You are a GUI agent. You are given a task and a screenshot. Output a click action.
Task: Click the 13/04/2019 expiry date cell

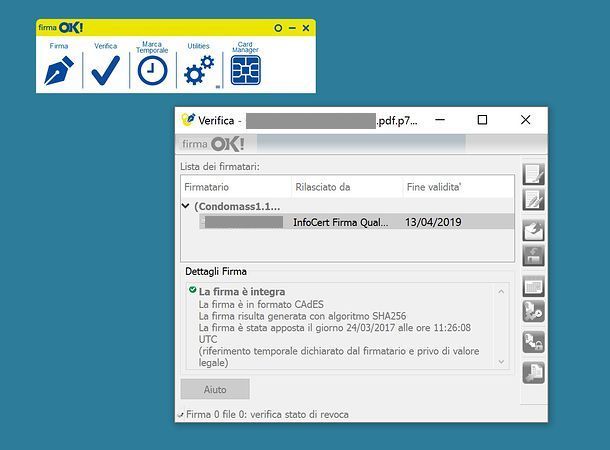[x=433, y=222]
